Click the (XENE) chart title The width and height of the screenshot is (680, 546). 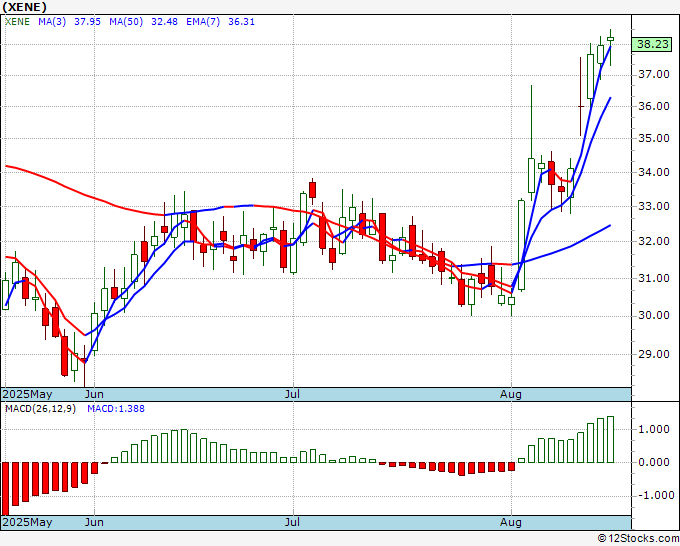(24, 7)
